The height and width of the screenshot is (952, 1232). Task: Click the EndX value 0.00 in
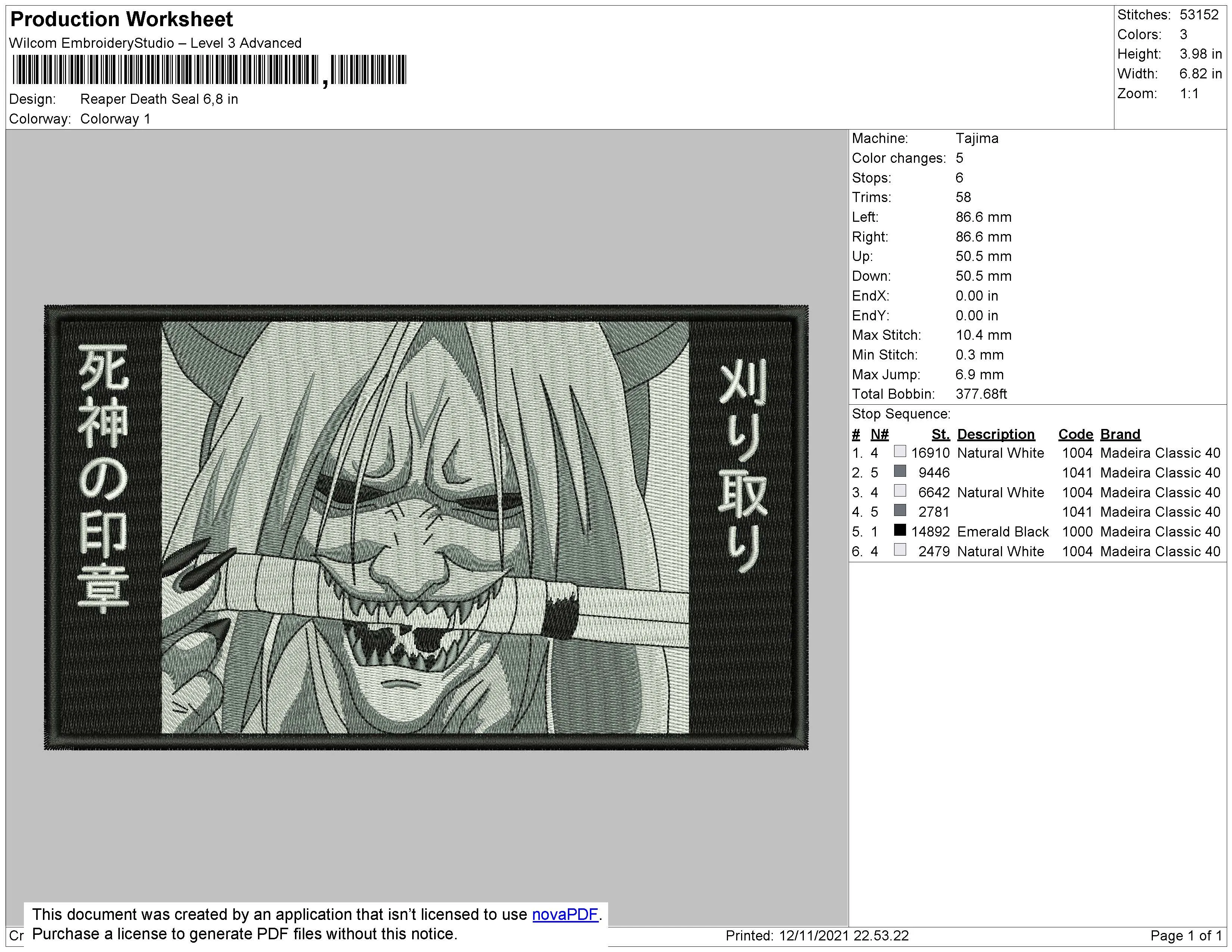977,296
